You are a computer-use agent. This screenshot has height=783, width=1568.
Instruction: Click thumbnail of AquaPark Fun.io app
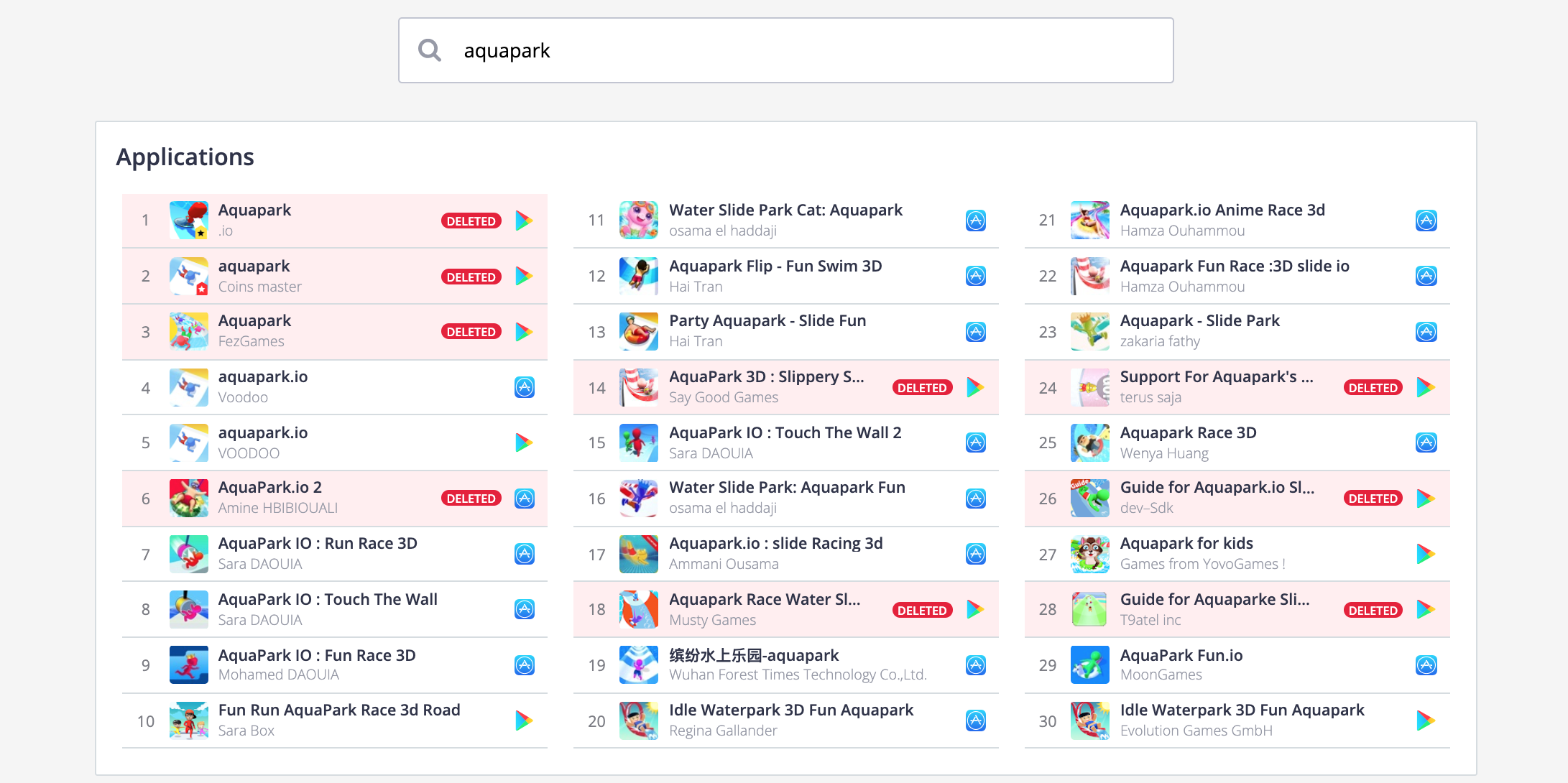tap(1090, 665)
